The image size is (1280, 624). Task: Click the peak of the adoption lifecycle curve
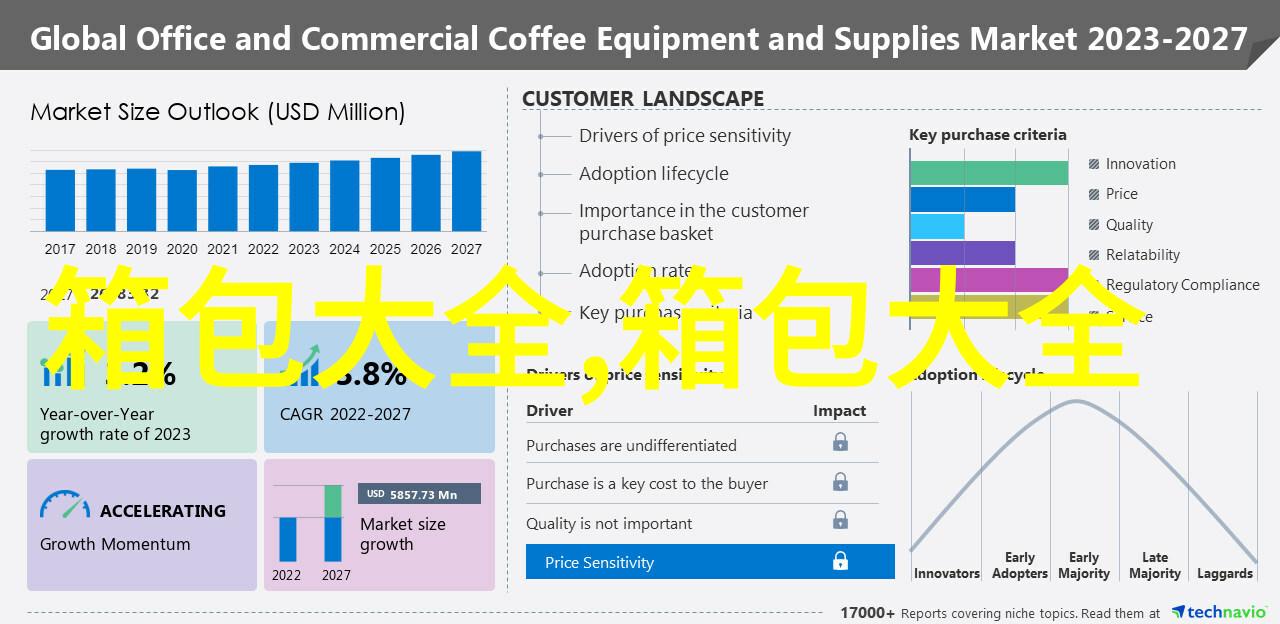[1076, 401]
